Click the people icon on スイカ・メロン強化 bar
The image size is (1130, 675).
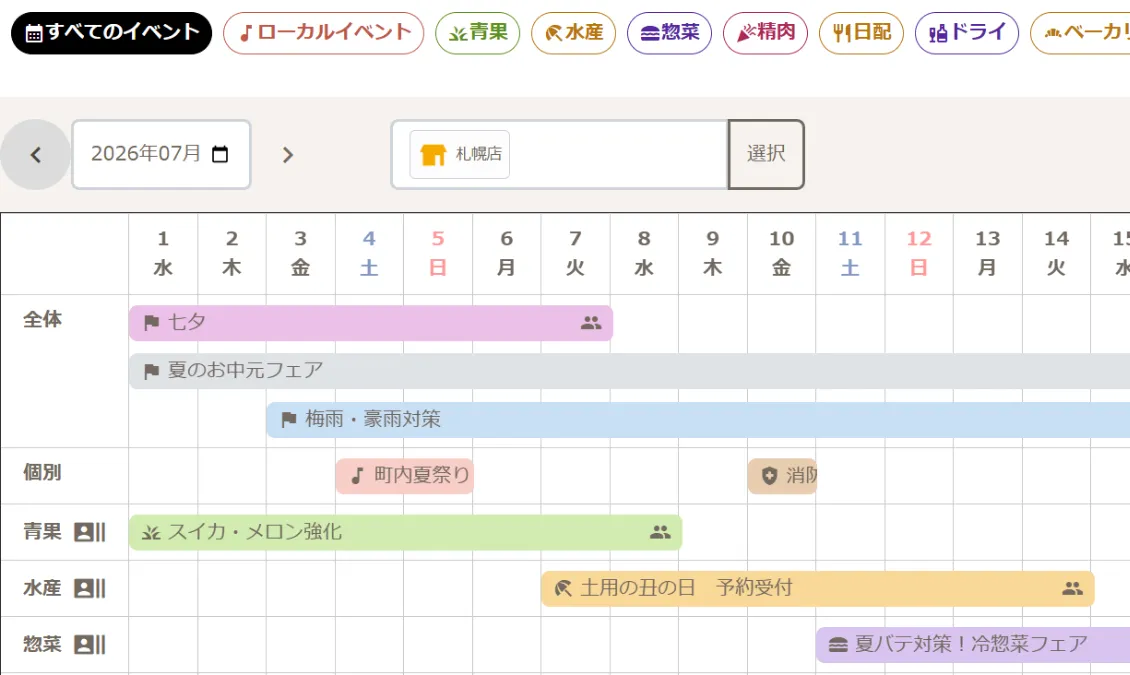[x=660, y=532]
